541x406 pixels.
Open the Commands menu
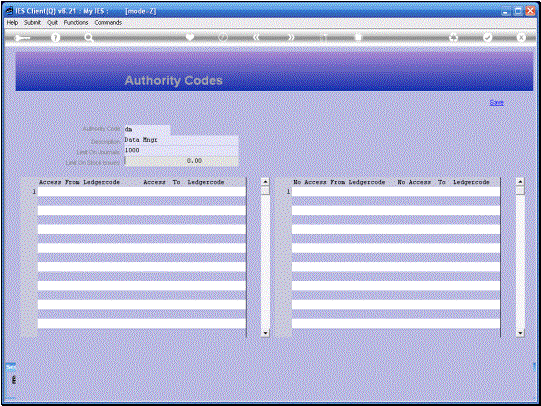pos(108,22)
